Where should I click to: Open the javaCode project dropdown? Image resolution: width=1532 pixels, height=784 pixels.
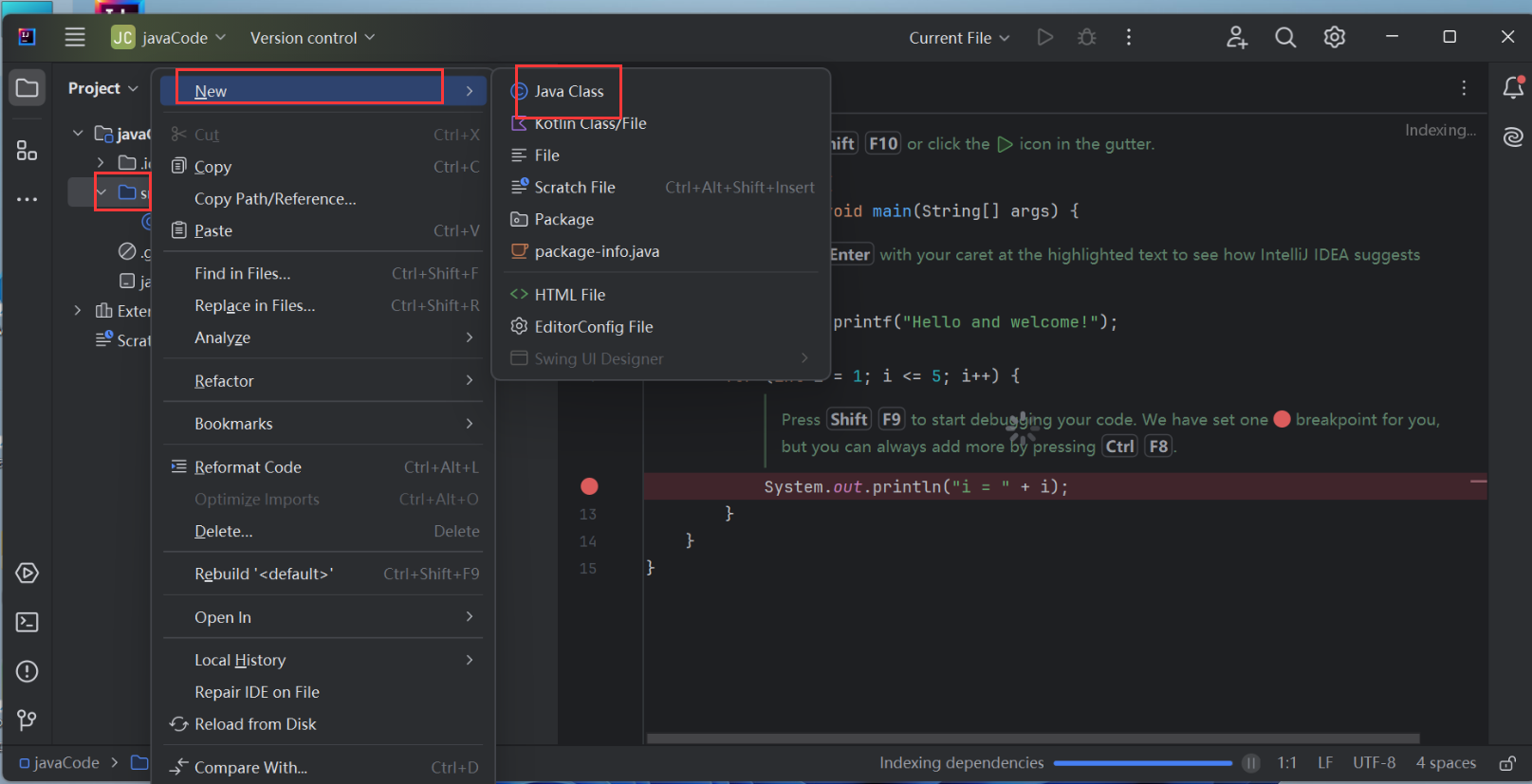[x=168, y=37]
